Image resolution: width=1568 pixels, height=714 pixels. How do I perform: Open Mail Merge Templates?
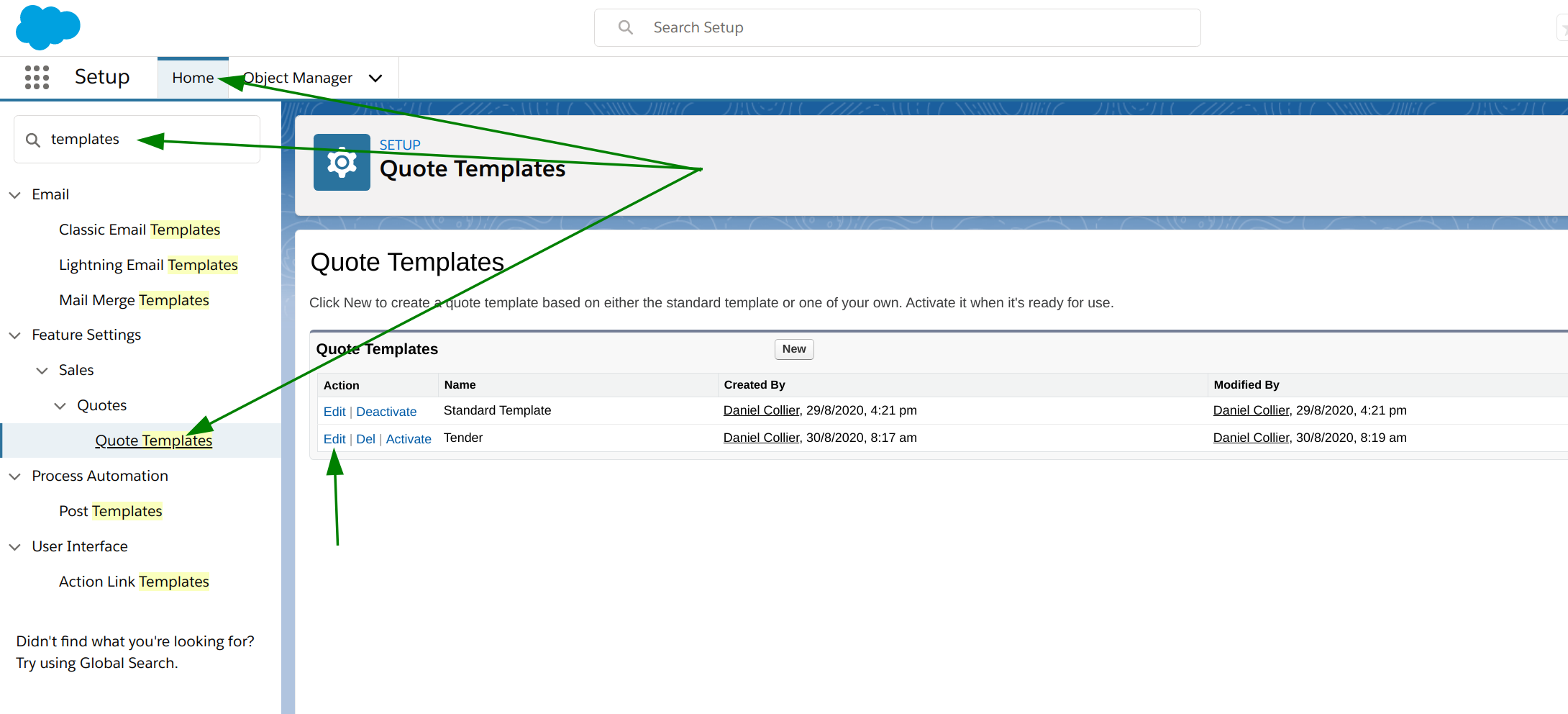click(x=134, y=300)
